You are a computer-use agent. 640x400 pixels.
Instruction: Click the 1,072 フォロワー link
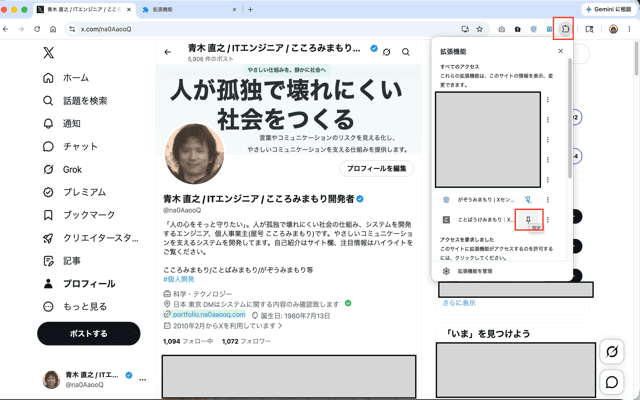[x=247, y=341]
